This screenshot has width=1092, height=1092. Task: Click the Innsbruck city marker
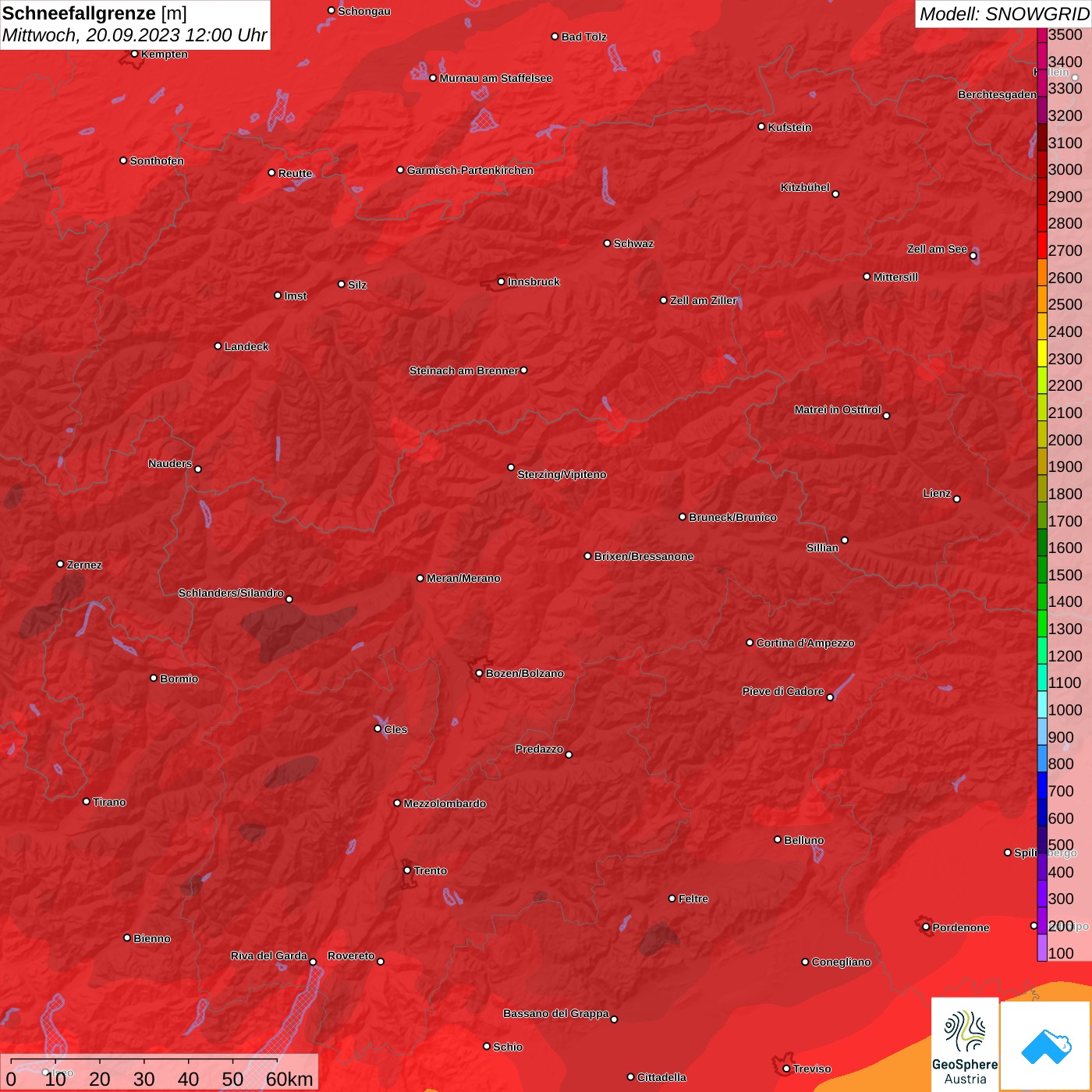501,282
